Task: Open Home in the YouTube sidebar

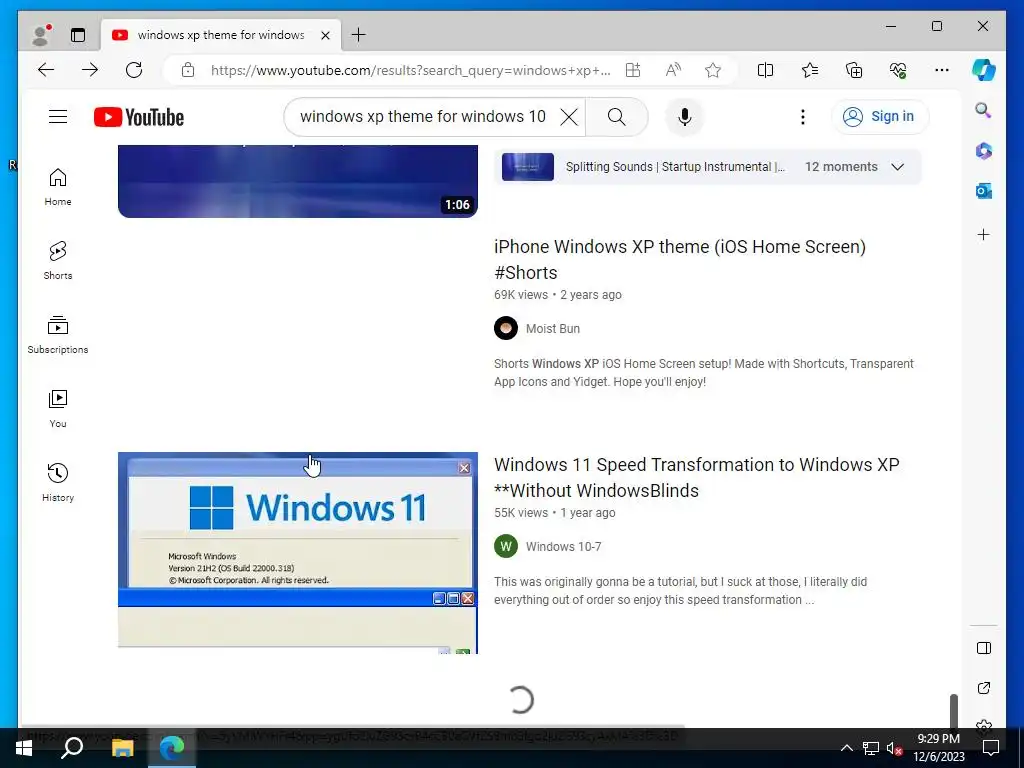Action: coord(58,187)
